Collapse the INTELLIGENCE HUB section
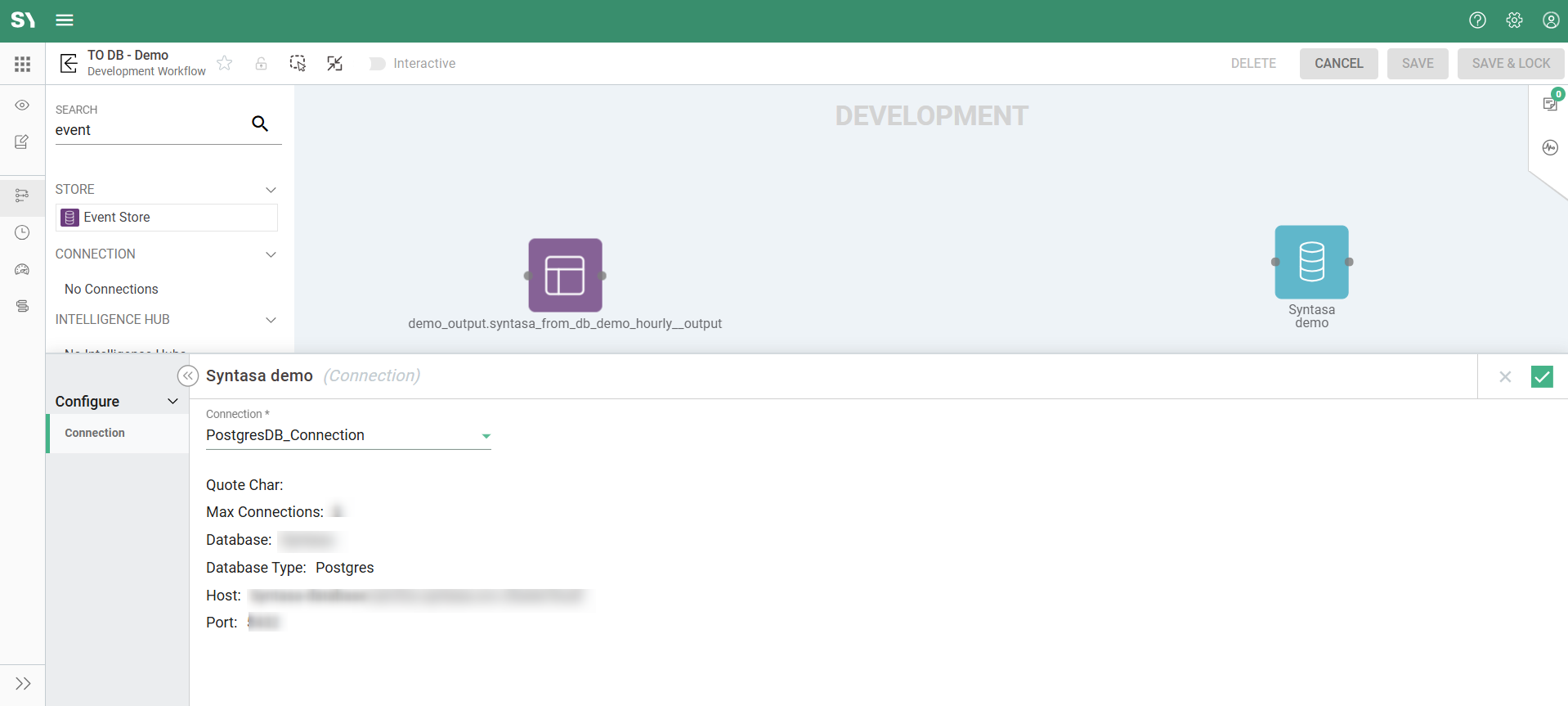 (271, 320)
